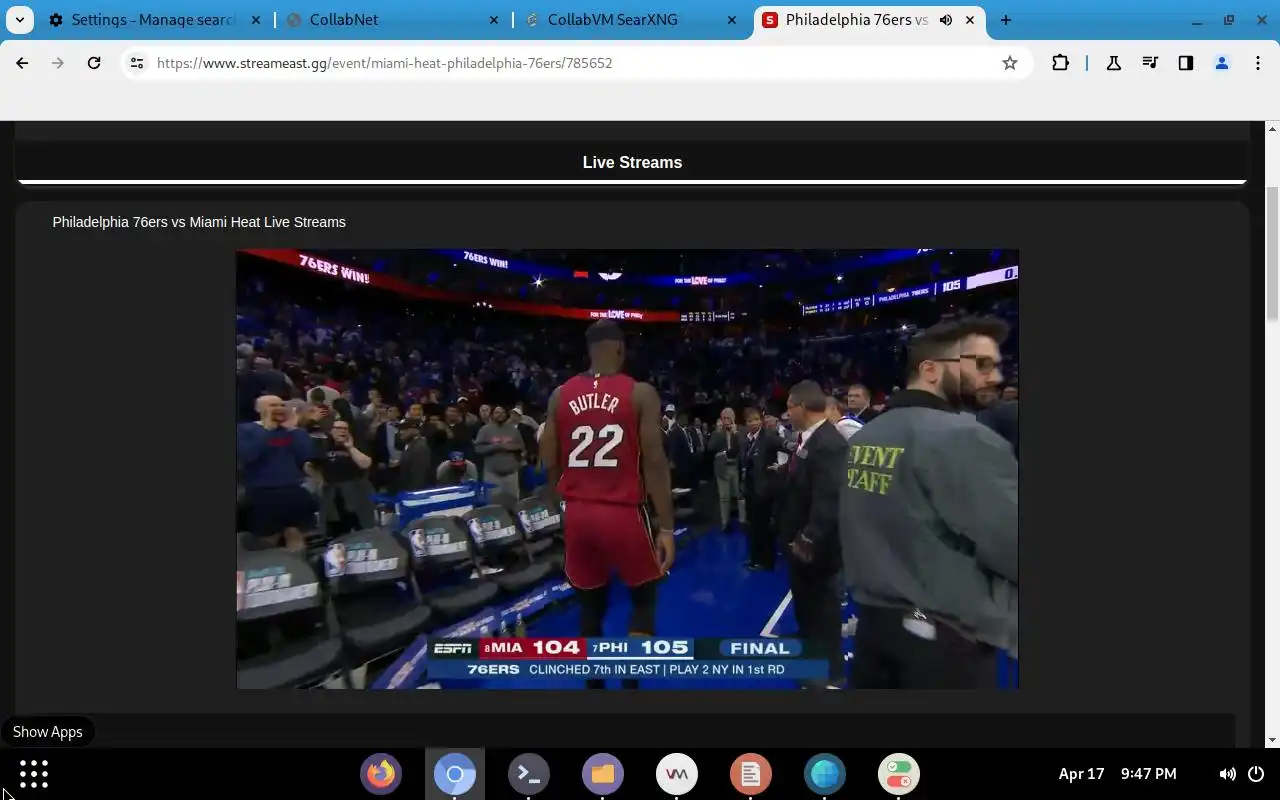Focus the streameast URL address field
This screenshot has width=1280, height=800.
pyautogui.click(x=575, y=63)
